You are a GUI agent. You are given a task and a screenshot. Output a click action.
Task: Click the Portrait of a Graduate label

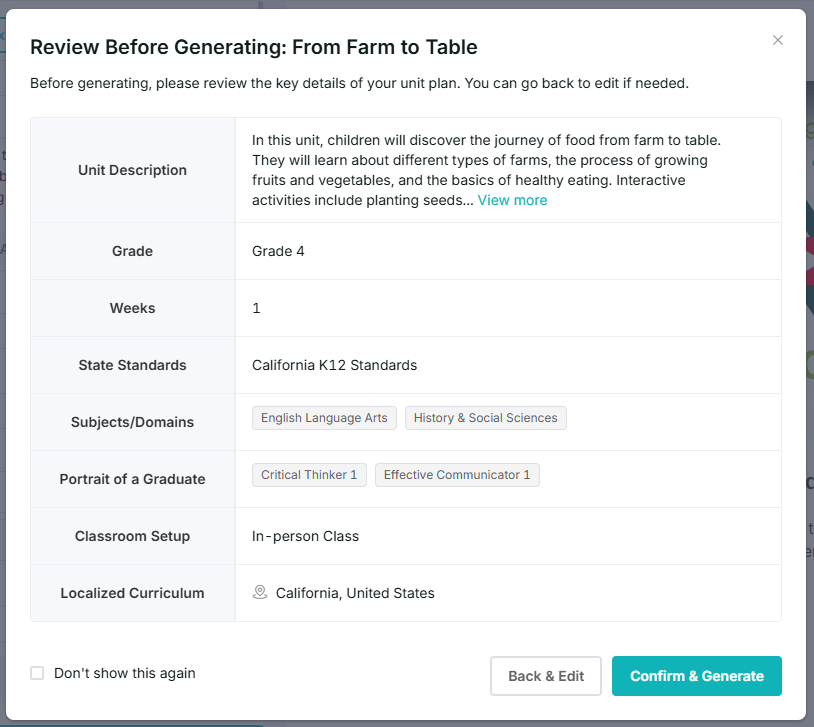(x=132, y=479)
